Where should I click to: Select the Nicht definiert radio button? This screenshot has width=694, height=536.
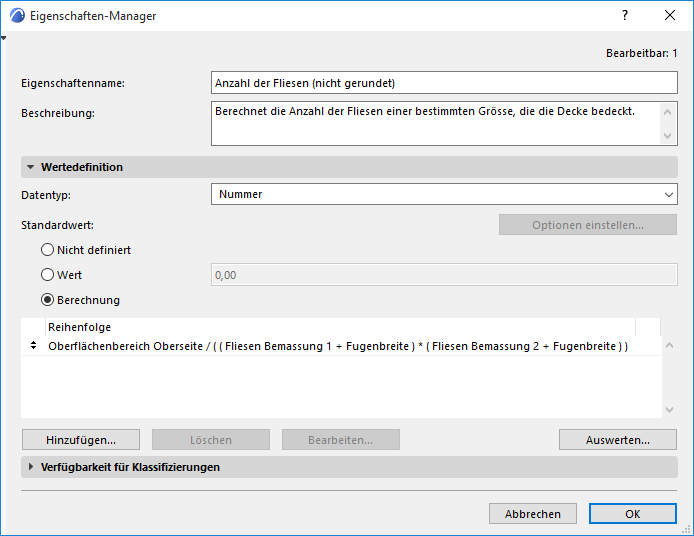click(47, 250)
